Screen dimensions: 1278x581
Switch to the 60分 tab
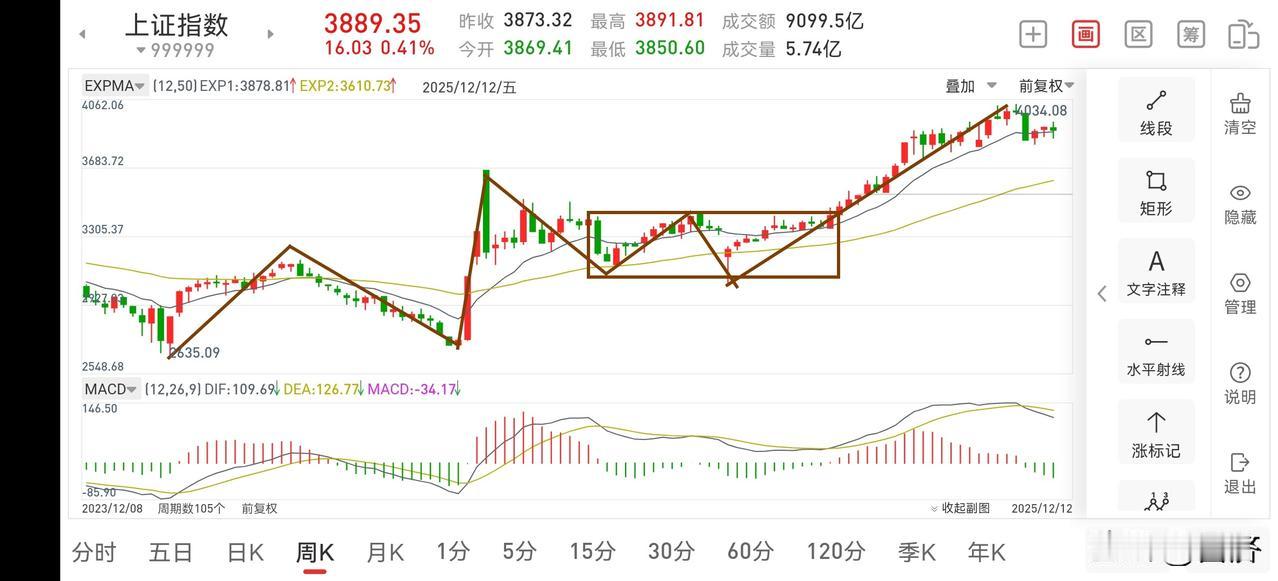(x=751, y=551)
